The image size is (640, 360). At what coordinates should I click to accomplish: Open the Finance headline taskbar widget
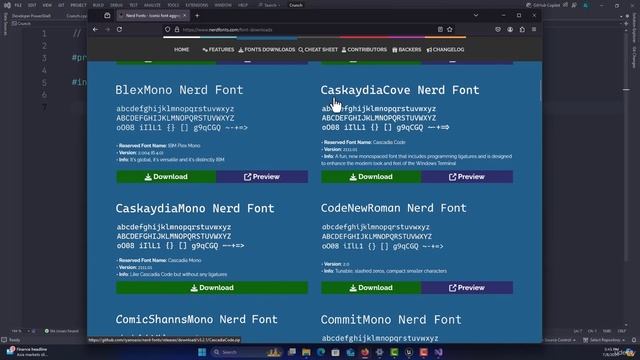[x=27, y=352]
